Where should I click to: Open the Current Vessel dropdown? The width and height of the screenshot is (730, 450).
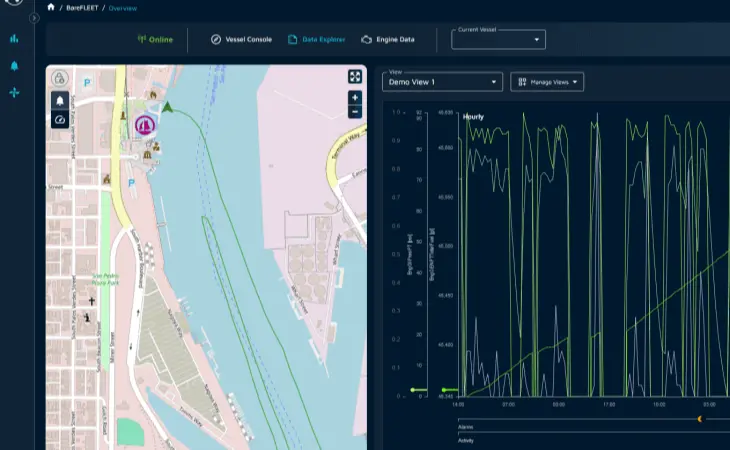[498, 40]
